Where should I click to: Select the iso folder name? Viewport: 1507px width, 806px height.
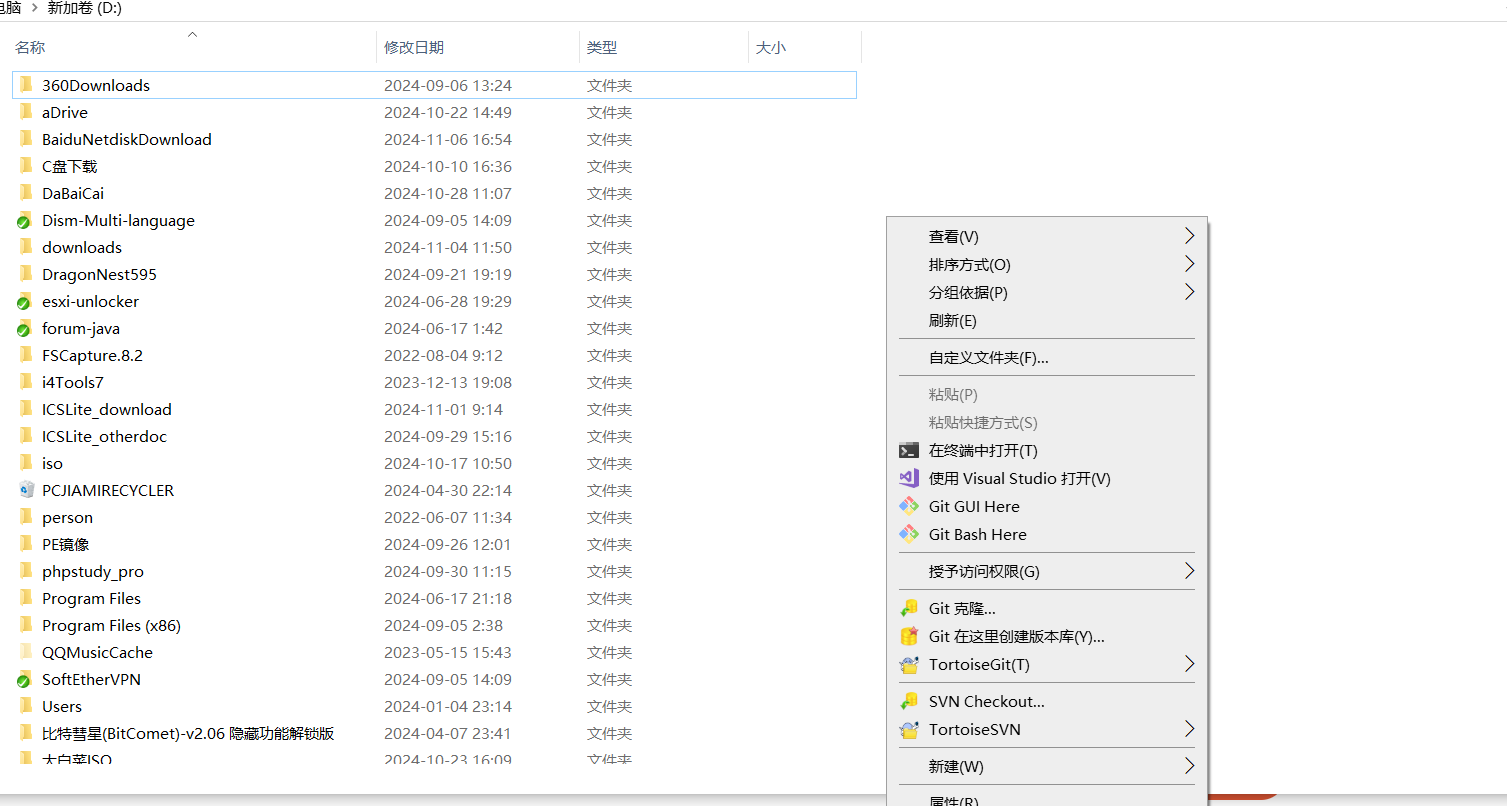(52, 463)
